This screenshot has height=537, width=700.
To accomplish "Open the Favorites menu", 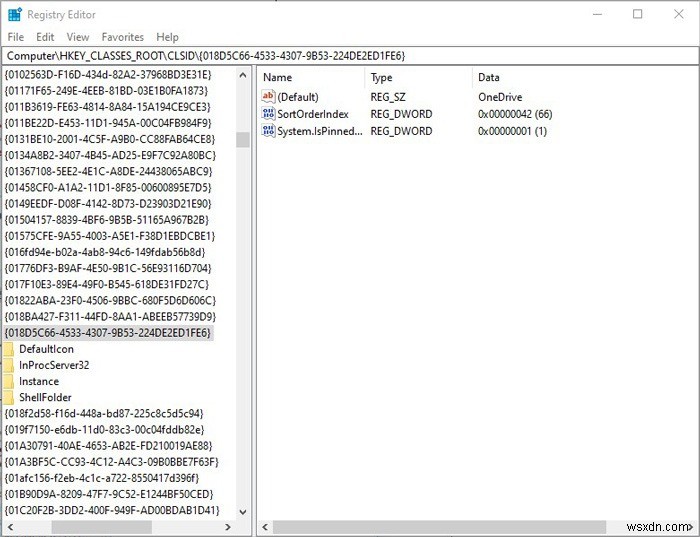I will pos(123,37).
